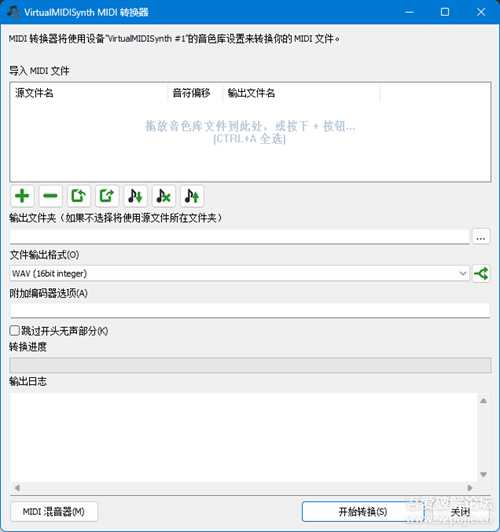This screenshot has height=532, width=500.
Task: Click the note transpose up icon
Action: [192, 196]
